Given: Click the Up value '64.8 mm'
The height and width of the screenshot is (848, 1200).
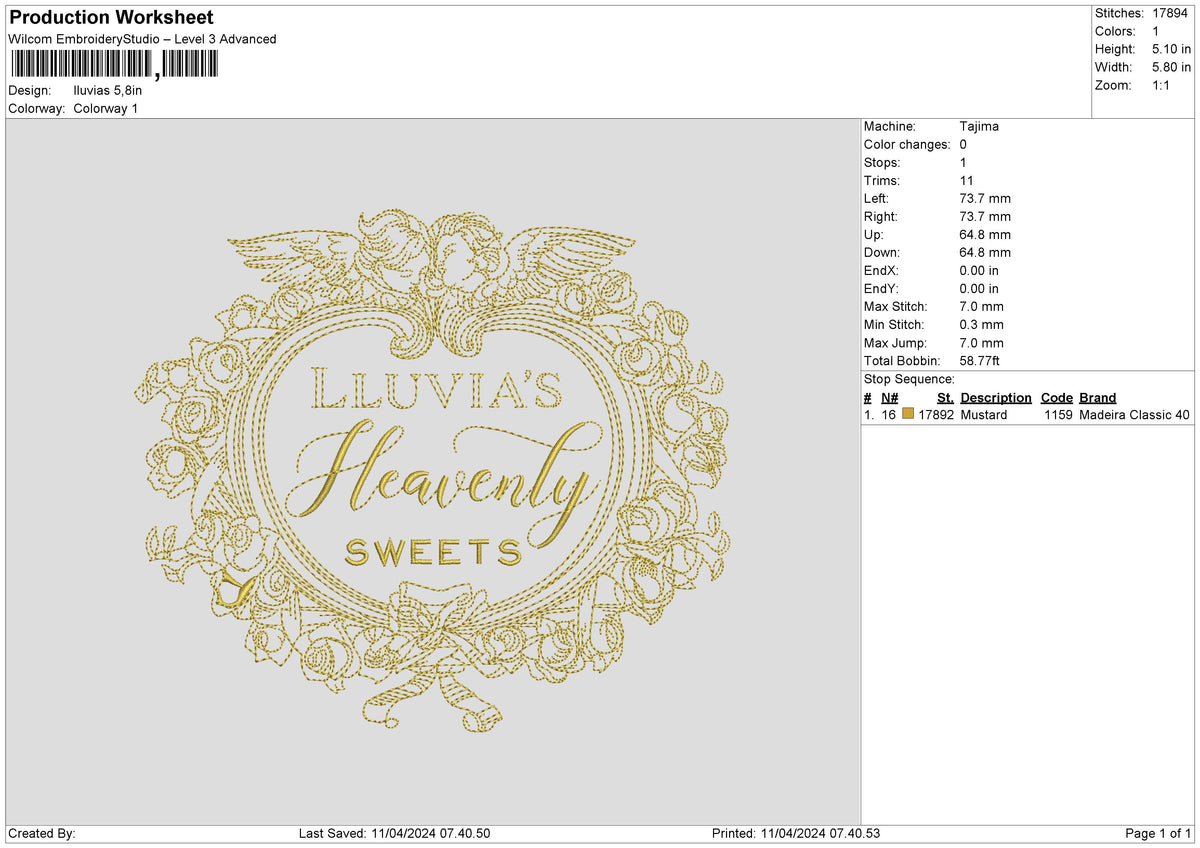Looking at the screenshot, I should (985, 234).
